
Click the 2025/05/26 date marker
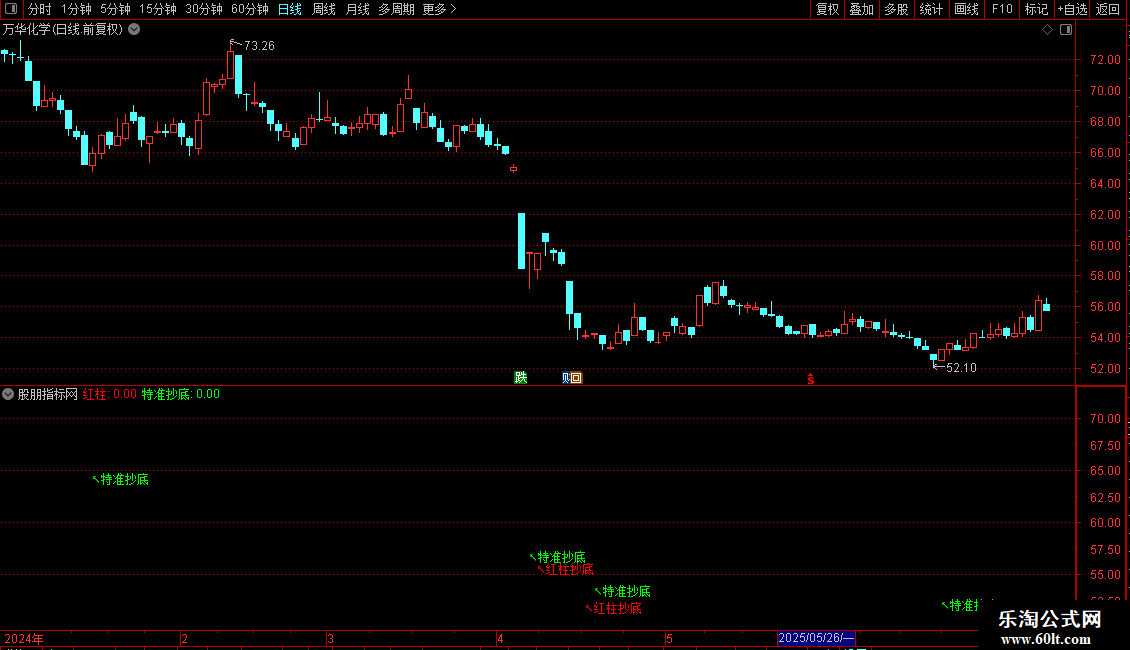[x=816, y=638]
